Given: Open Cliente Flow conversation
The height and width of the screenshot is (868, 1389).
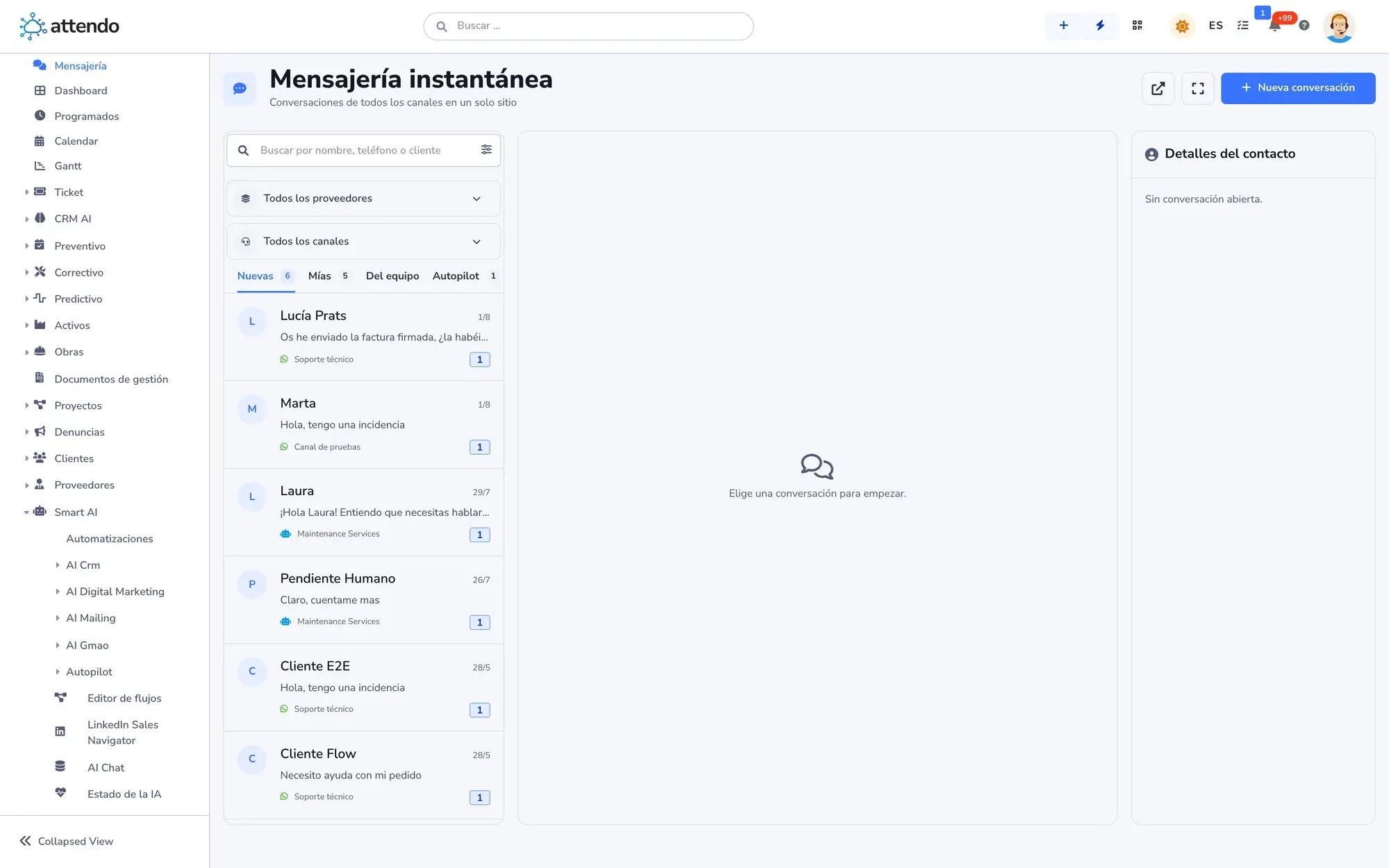Looking at the screenshot, I should pyautogui.click(x=364, y=775).
